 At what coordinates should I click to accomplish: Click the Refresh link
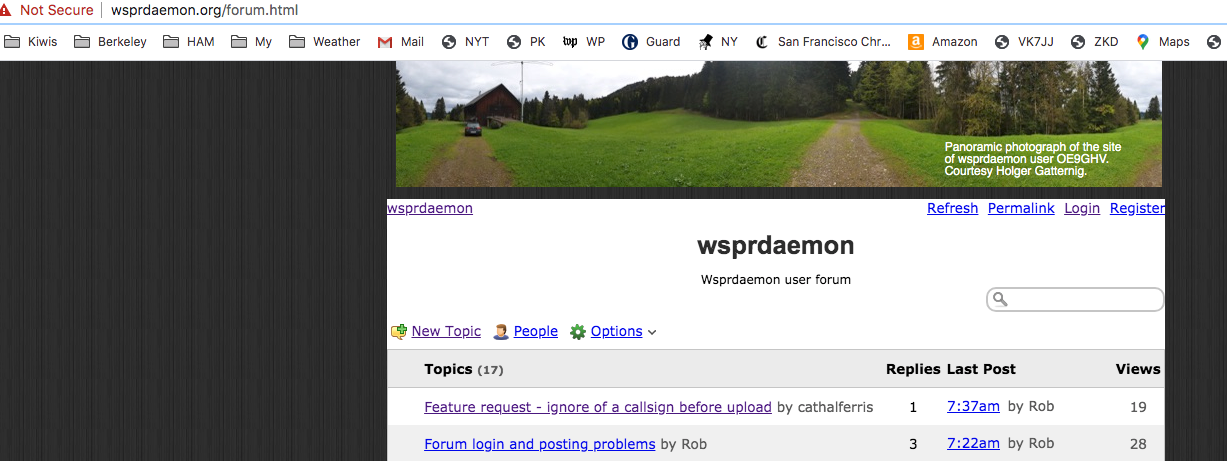click(952, 208)
